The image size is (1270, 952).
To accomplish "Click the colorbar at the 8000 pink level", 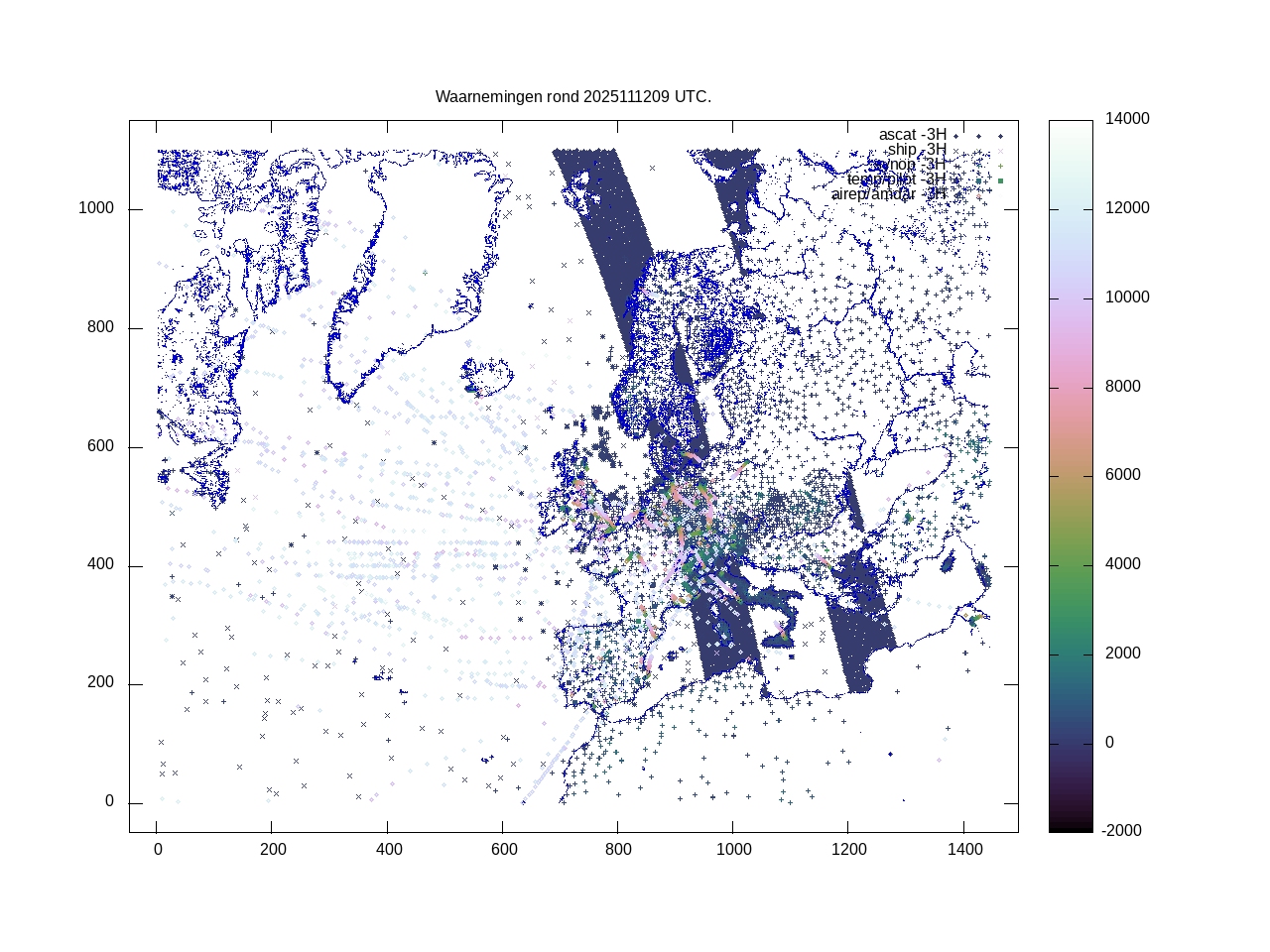I will pyautogui.click(x=1071, y=387).
